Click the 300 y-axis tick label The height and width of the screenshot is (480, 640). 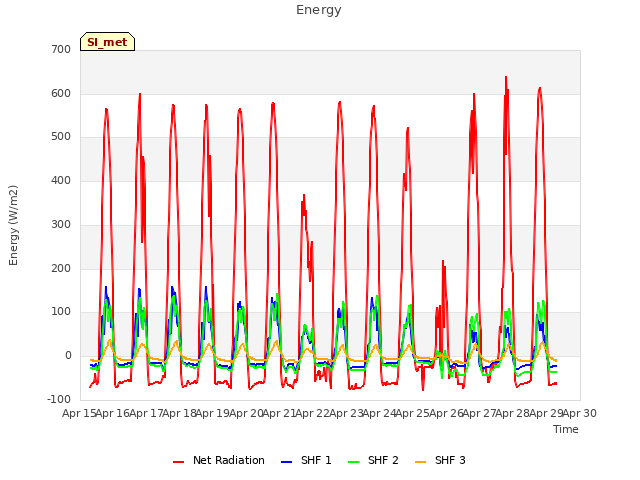(x=61, y=224)
